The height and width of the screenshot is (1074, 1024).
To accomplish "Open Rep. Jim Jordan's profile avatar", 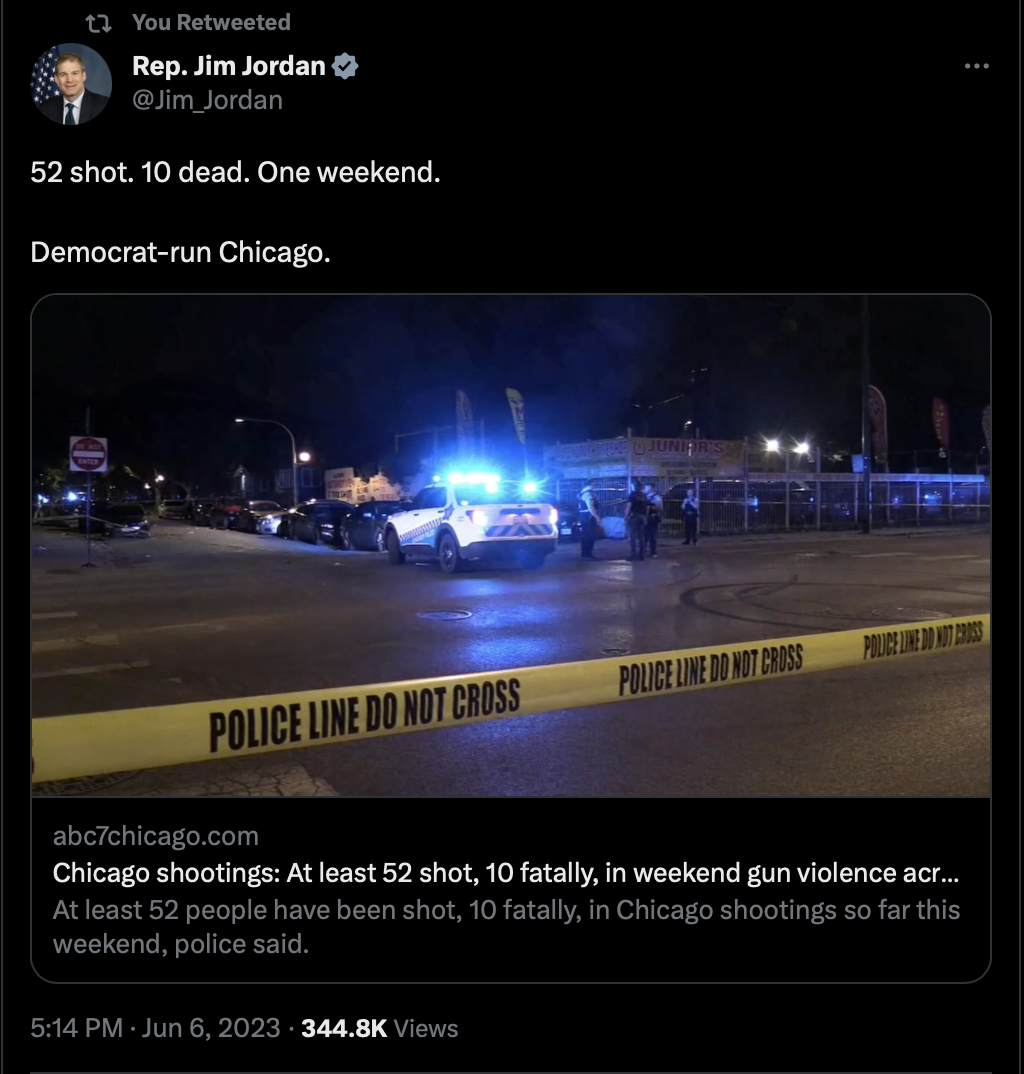I will tap(71, 84).
